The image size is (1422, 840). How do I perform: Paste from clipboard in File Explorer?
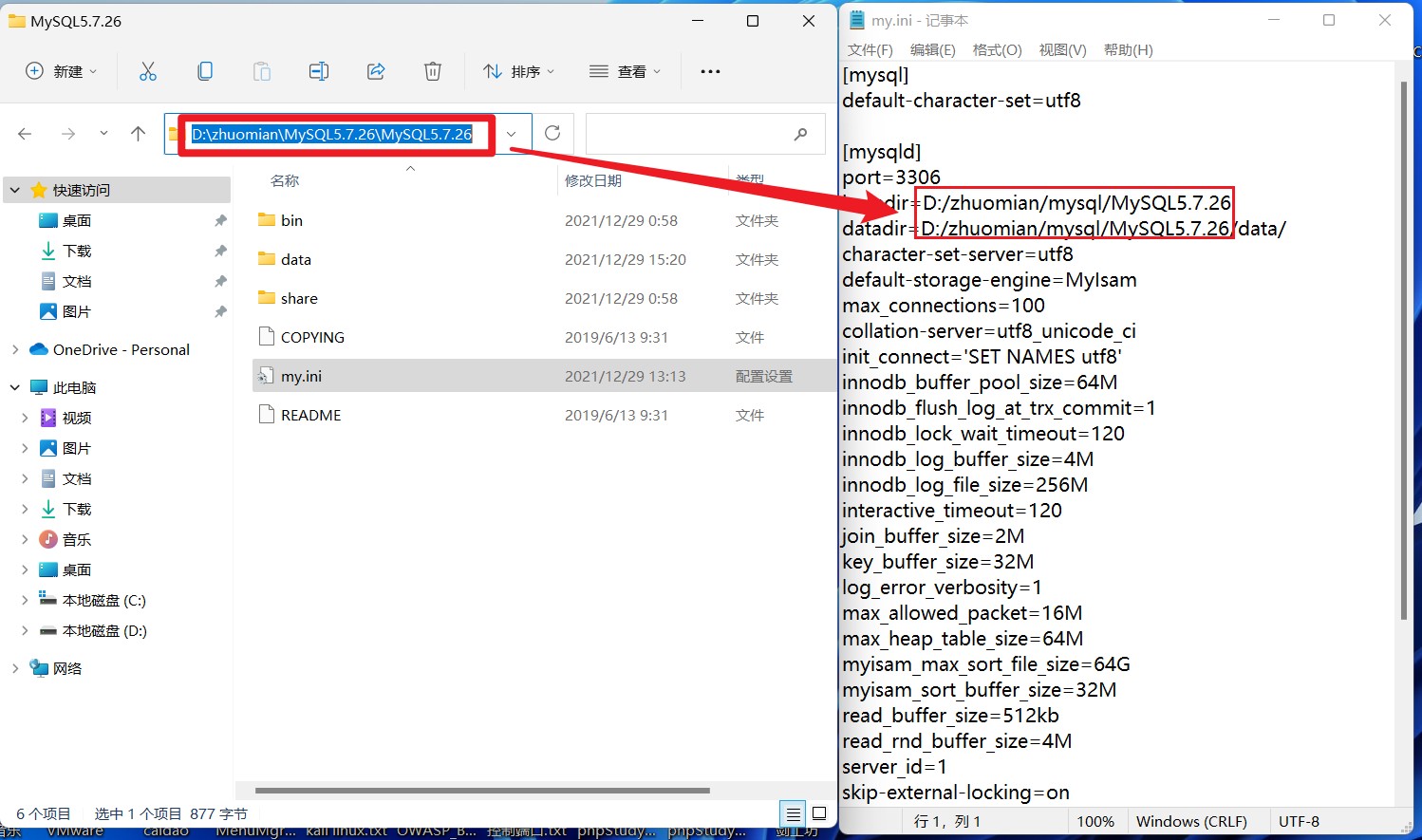click(x=262, y=70)
